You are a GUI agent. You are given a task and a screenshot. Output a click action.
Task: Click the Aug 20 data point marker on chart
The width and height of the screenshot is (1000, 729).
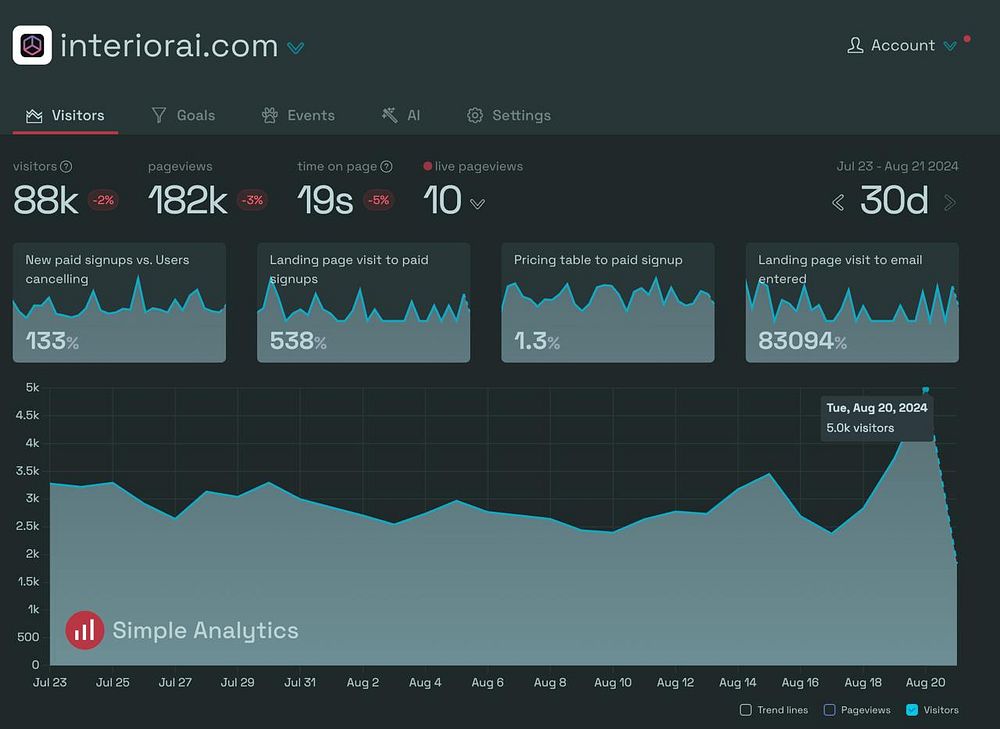(x=925, y=389)
